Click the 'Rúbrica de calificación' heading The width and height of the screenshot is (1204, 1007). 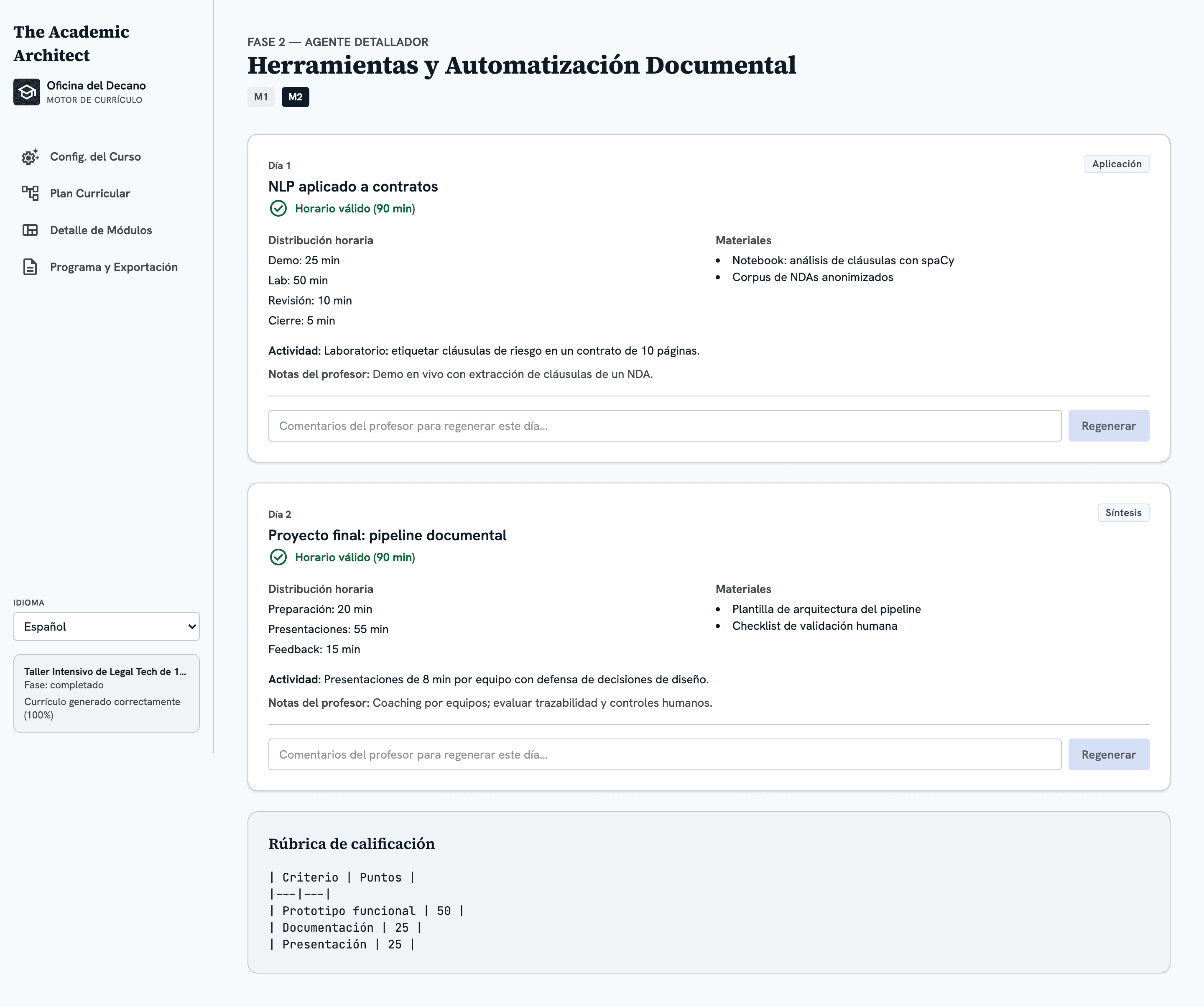coord(352,843)
